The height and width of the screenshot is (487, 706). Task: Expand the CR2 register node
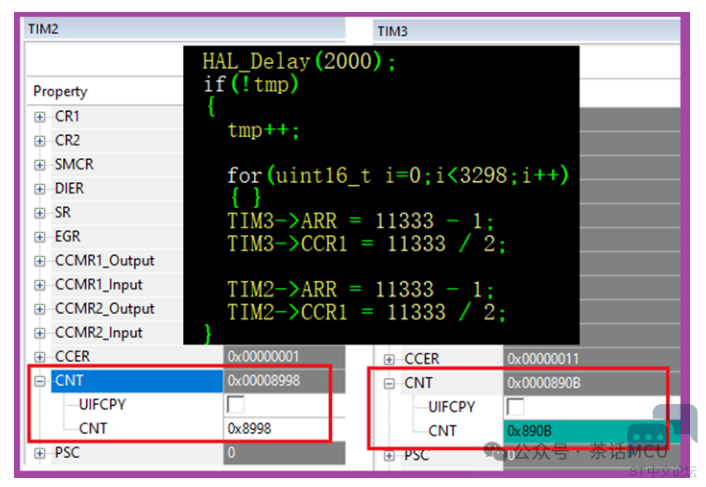[x=40, y=141]
